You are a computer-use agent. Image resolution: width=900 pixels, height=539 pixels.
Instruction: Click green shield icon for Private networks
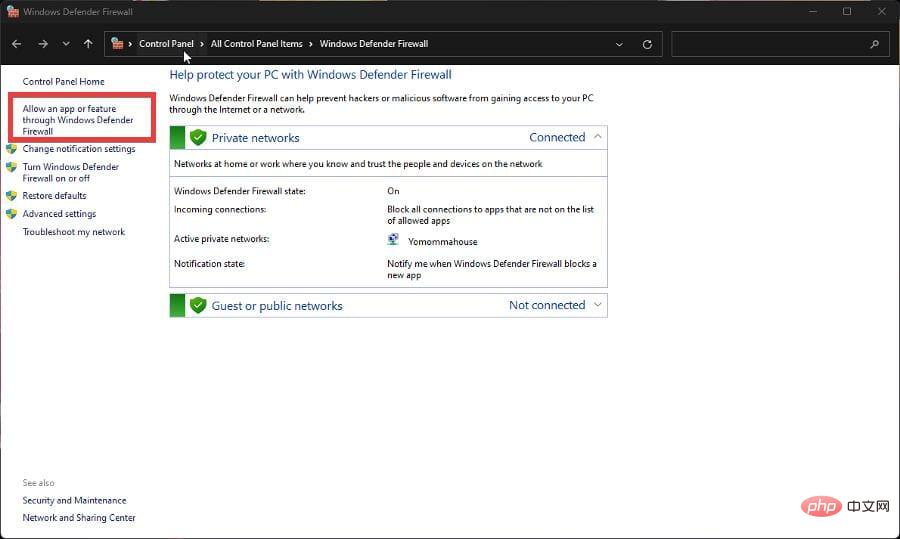coord(198,138)
